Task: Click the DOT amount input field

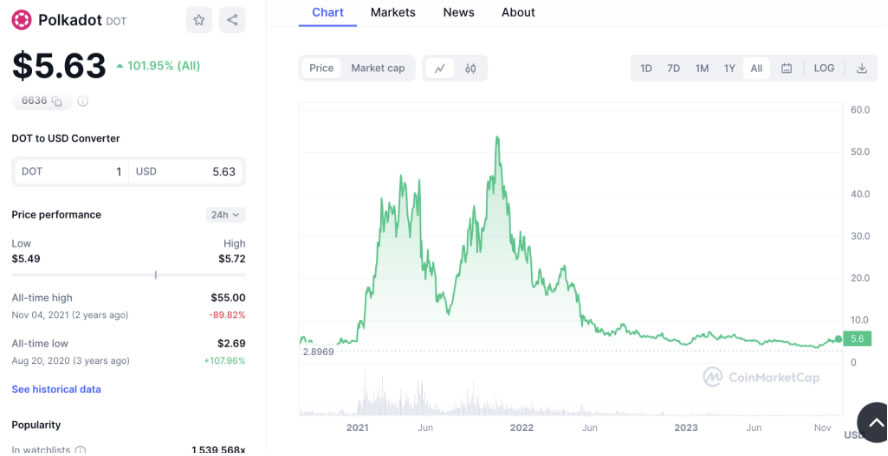Action: pos(71,172)
